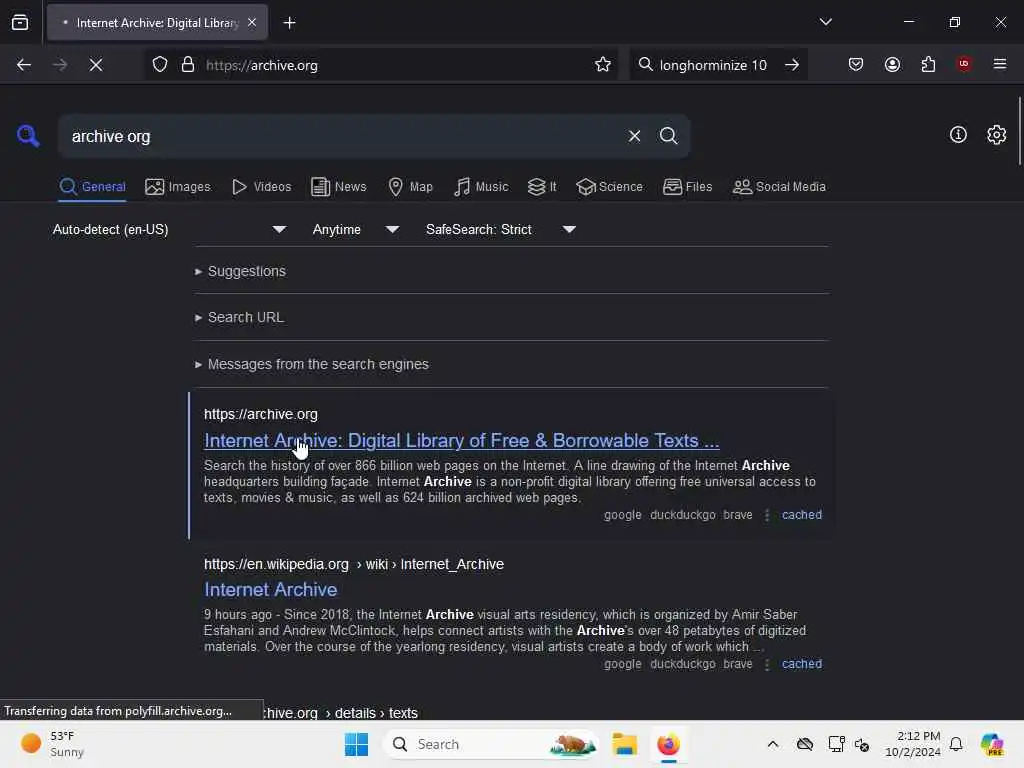Switch to the Images tab

pos(178,187)
